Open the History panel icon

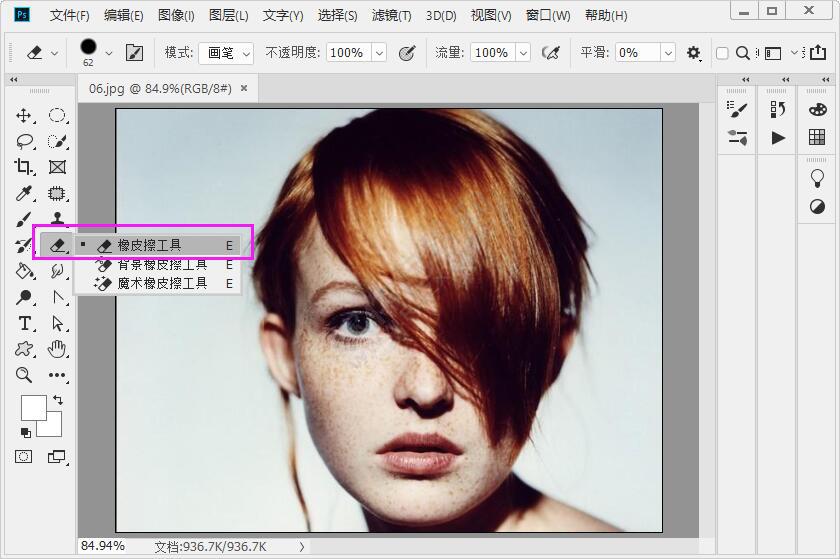point(778,109)
